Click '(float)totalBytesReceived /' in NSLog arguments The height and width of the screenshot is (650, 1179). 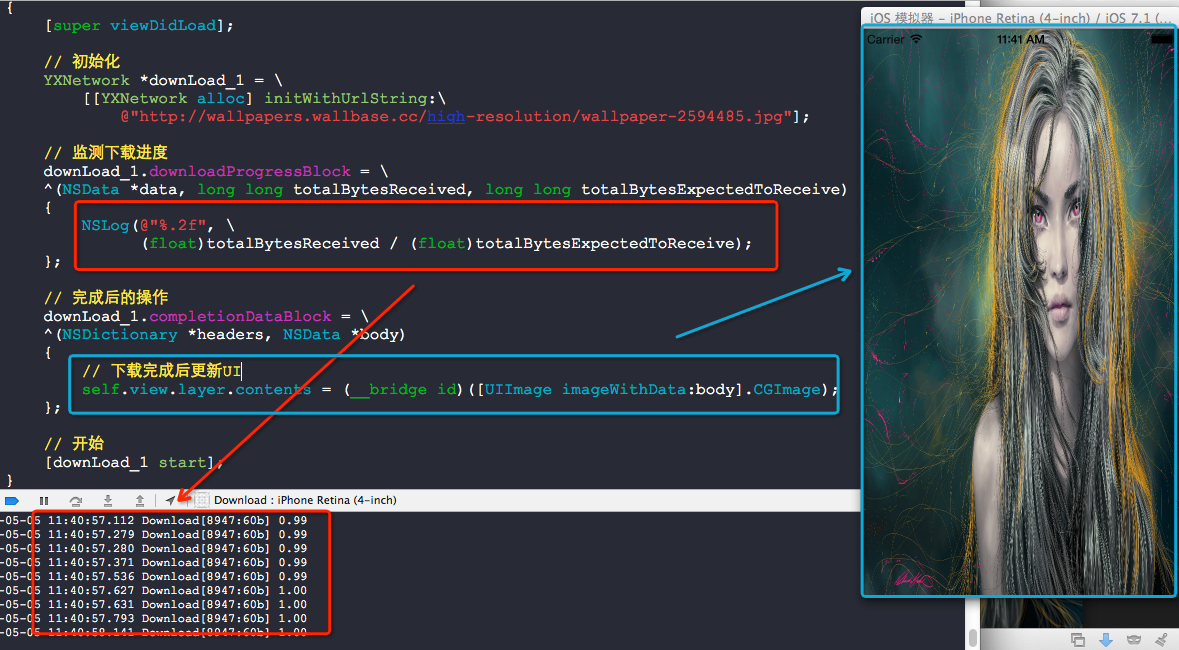[x=270, y=244]
